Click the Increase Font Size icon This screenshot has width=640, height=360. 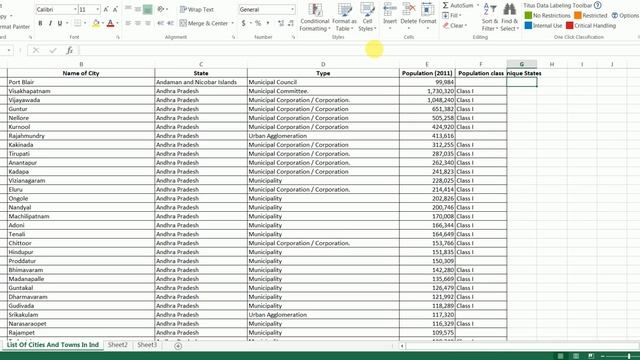tap(106, 9)
